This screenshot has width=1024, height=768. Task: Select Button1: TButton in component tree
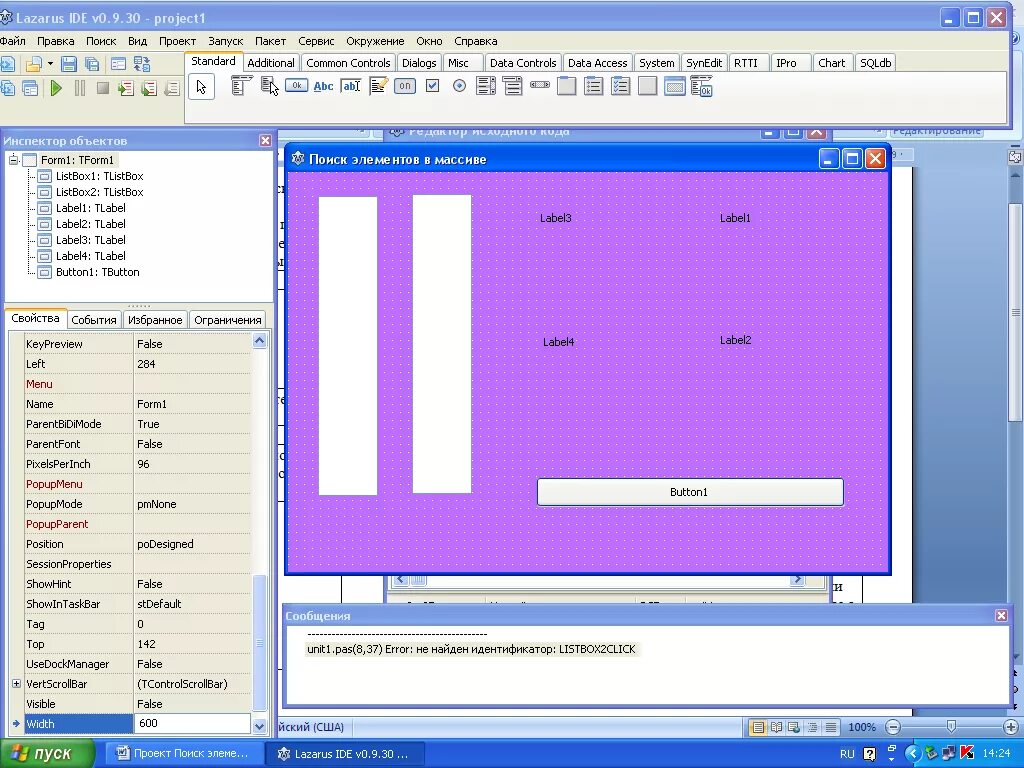point(97,272)
